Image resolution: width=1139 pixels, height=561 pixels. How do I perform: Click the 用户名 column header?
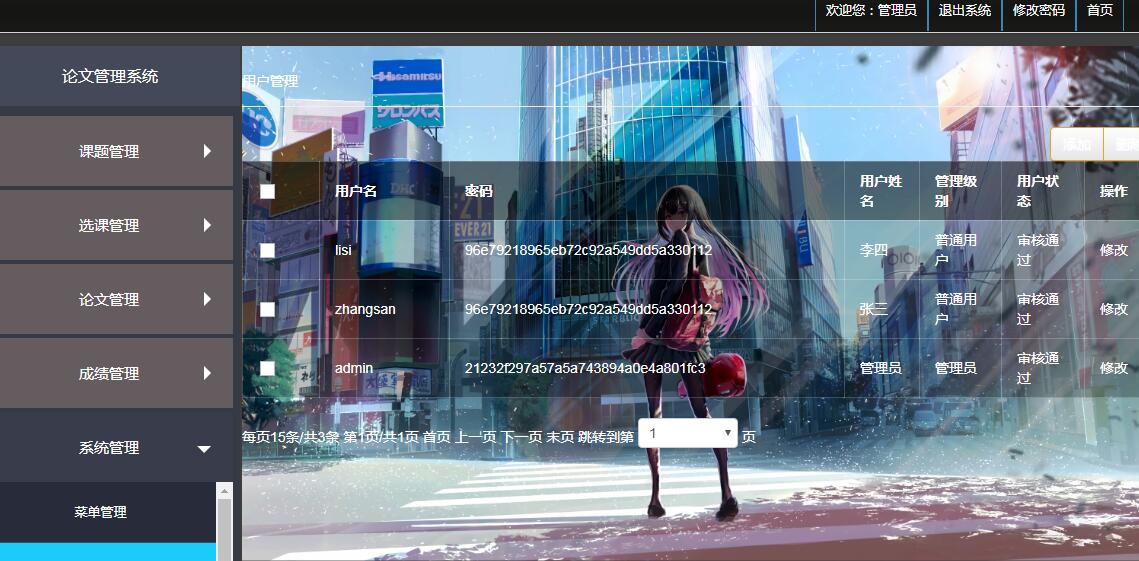356,191
